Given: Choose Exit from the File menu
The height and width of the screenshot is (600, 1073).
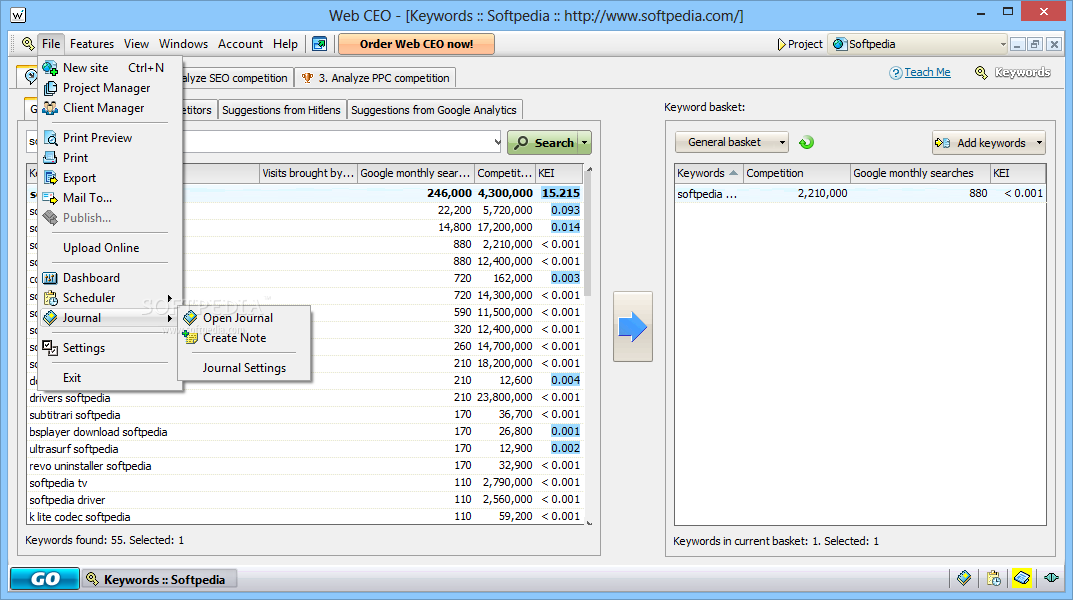Looking at the screenshot, I should coord(109,378).
